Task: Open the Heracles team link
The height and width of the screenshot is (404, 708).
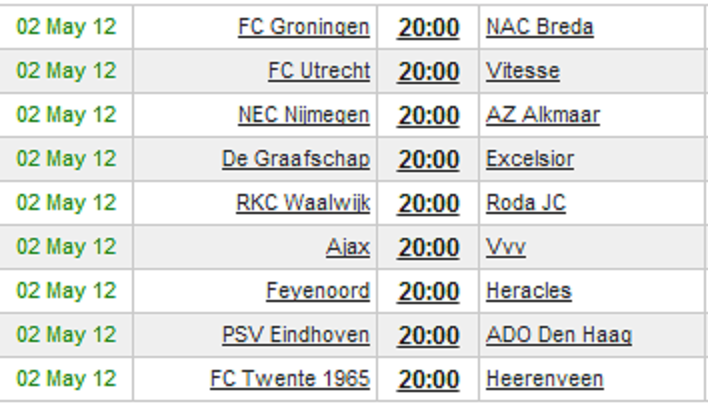Action: pos(529,291)
